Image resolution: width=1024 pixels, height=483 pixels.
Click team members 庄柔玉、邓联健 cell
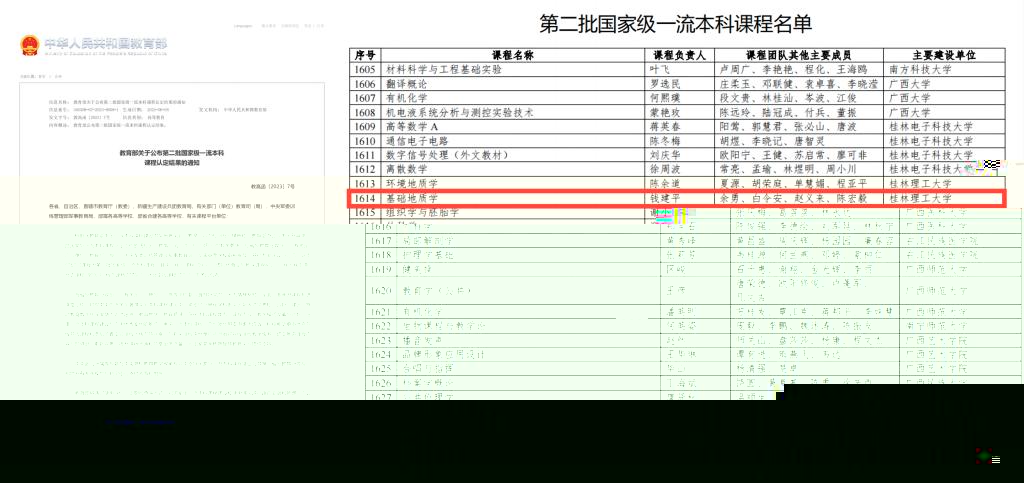click(799, 84)
